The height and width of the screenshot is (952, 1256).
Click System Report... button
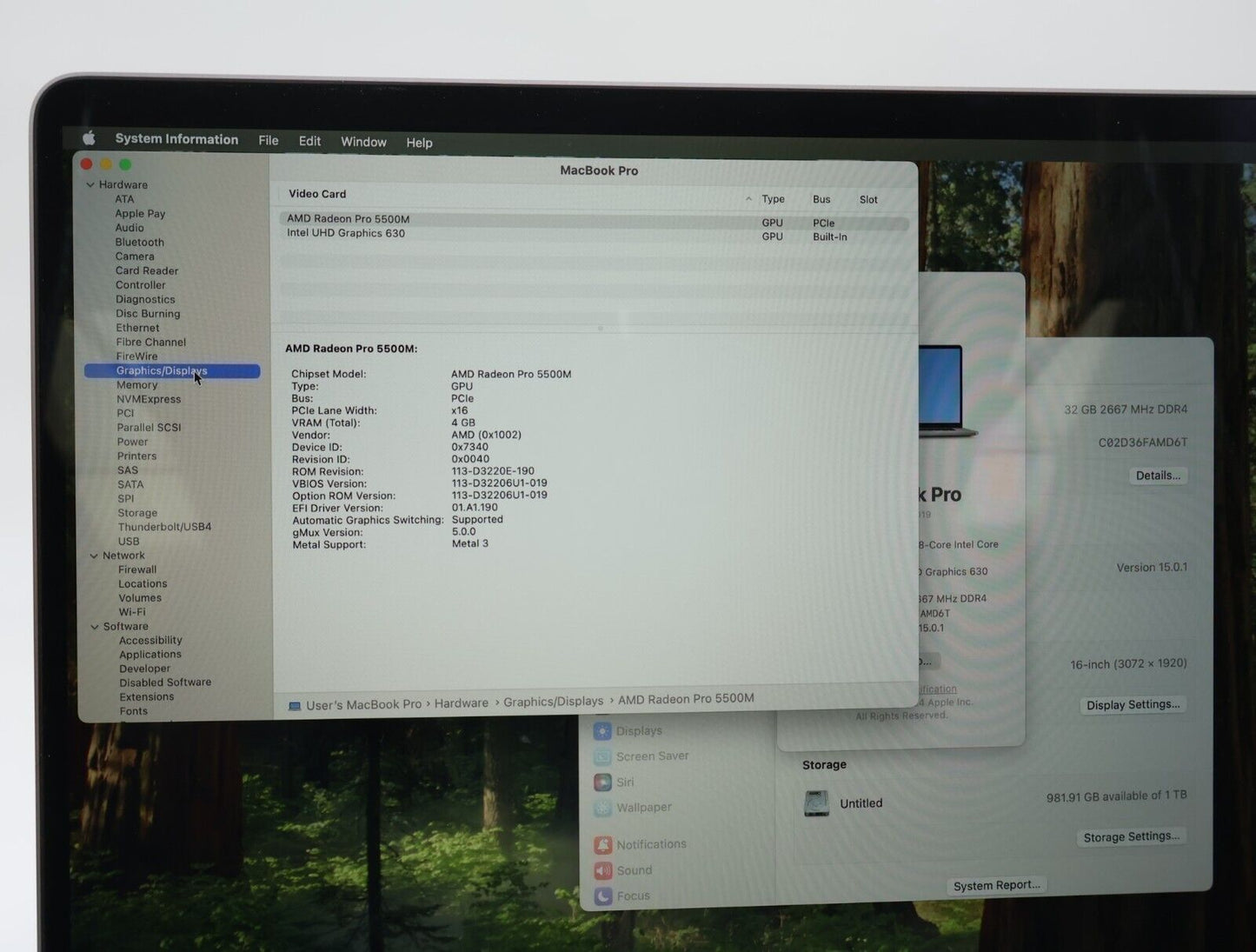tap(997, 886)
